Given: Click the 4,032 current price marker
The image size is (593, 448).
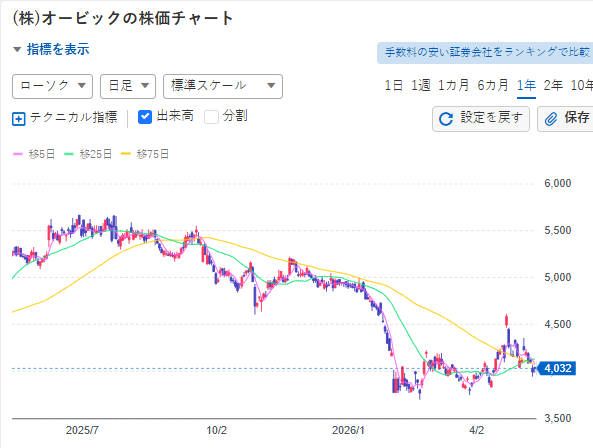Looking at the screenshot, I should point(557,368).
